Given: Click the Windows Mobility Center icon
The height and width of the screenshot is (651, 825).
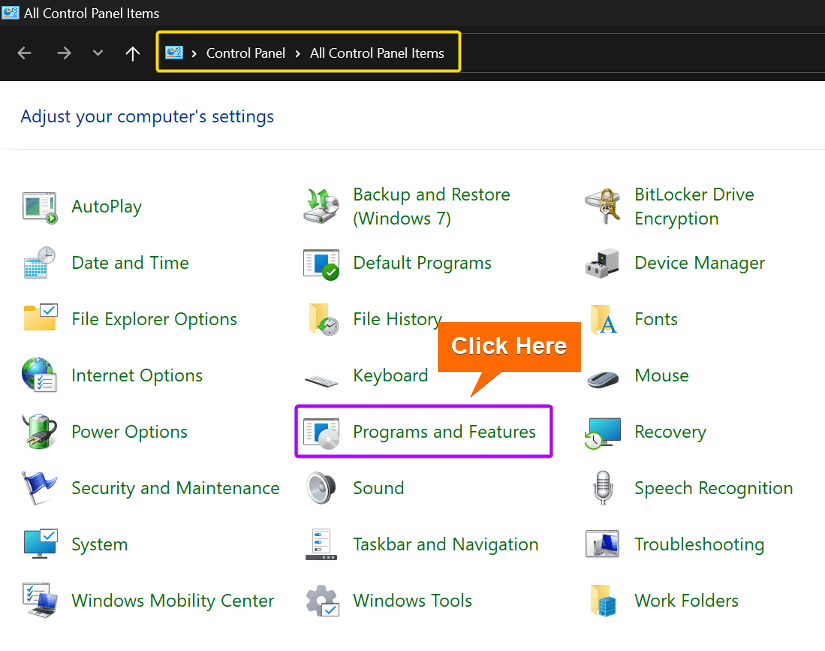Looking at the screenshot, I should click(x=39, y=600).
